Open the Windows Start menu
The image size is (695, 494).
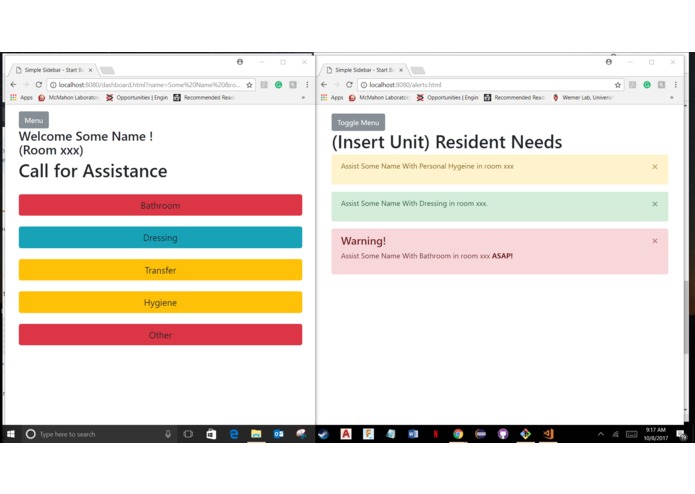click(x=11, y=434)
